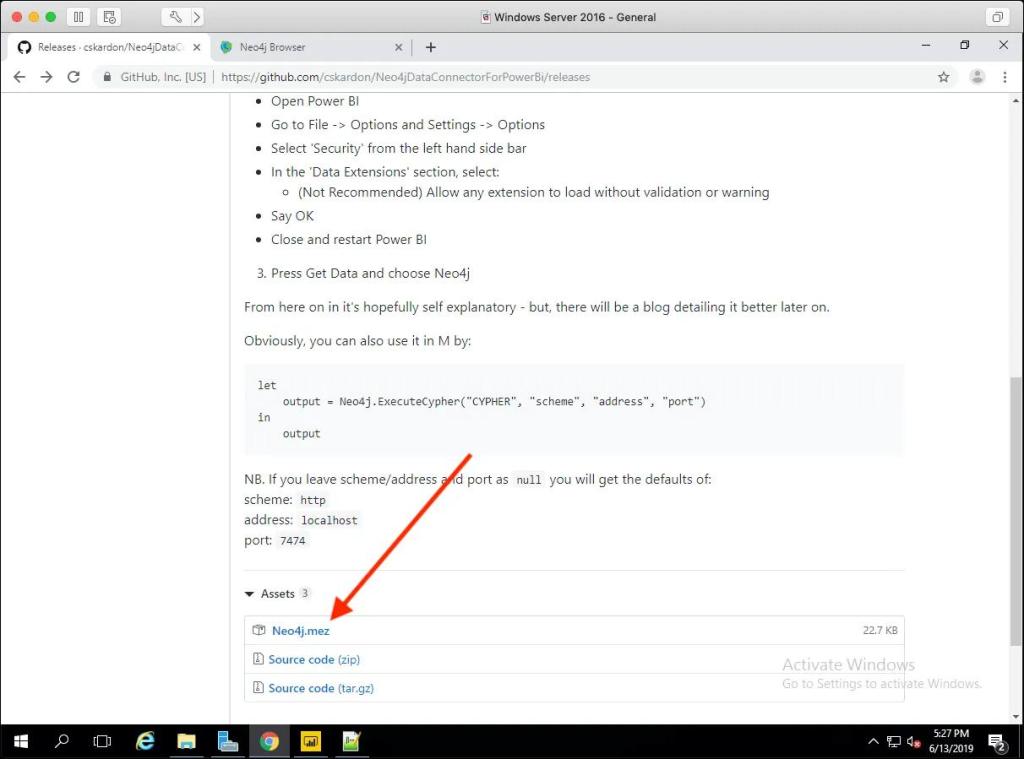The height and width of the screenshot is (759, 1024).
Task: Switch to Chrome in the taskbar
Action: tap(269, 741)
